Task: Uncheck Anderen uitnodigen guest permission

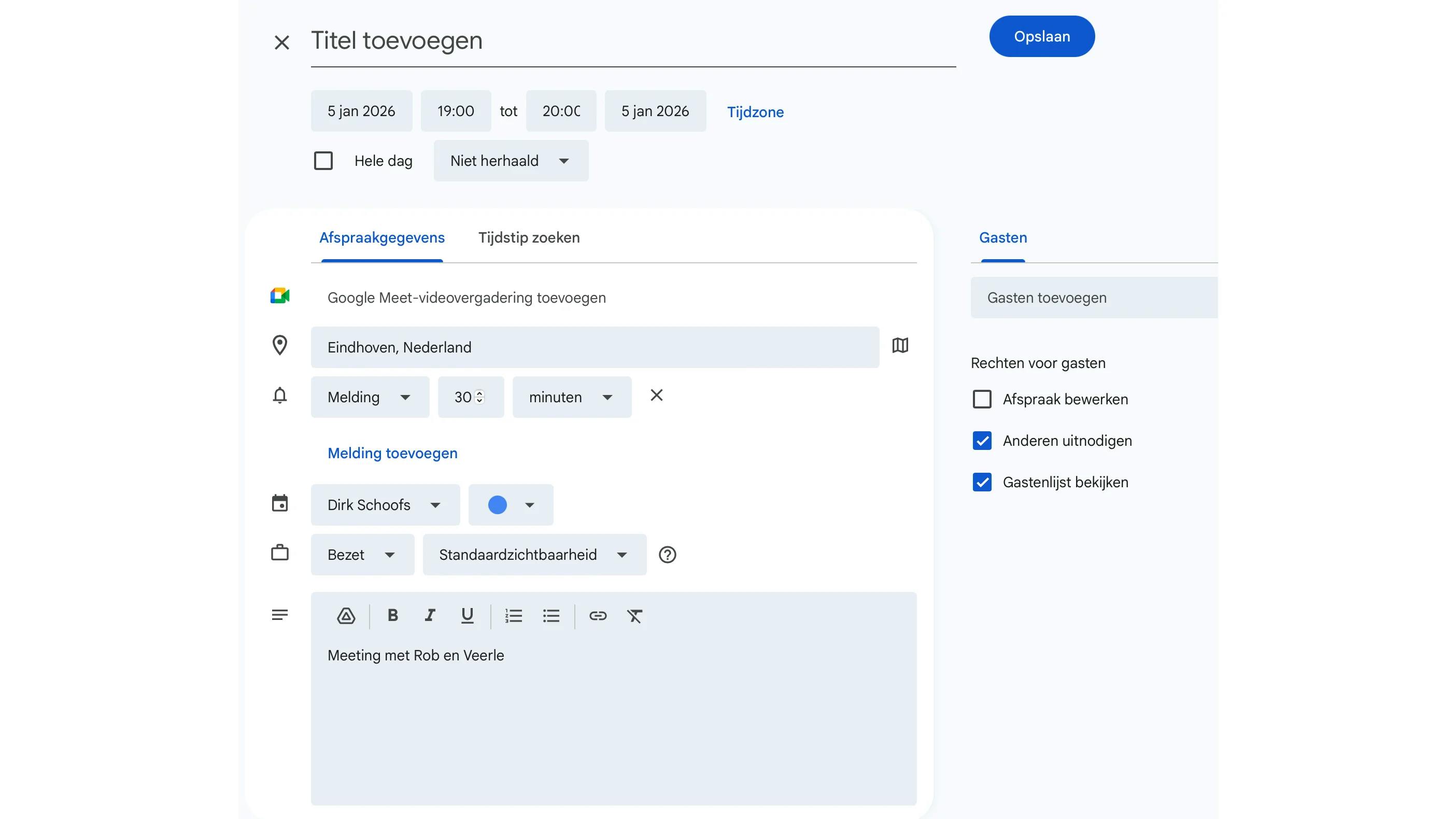Action: click(982, 441)
